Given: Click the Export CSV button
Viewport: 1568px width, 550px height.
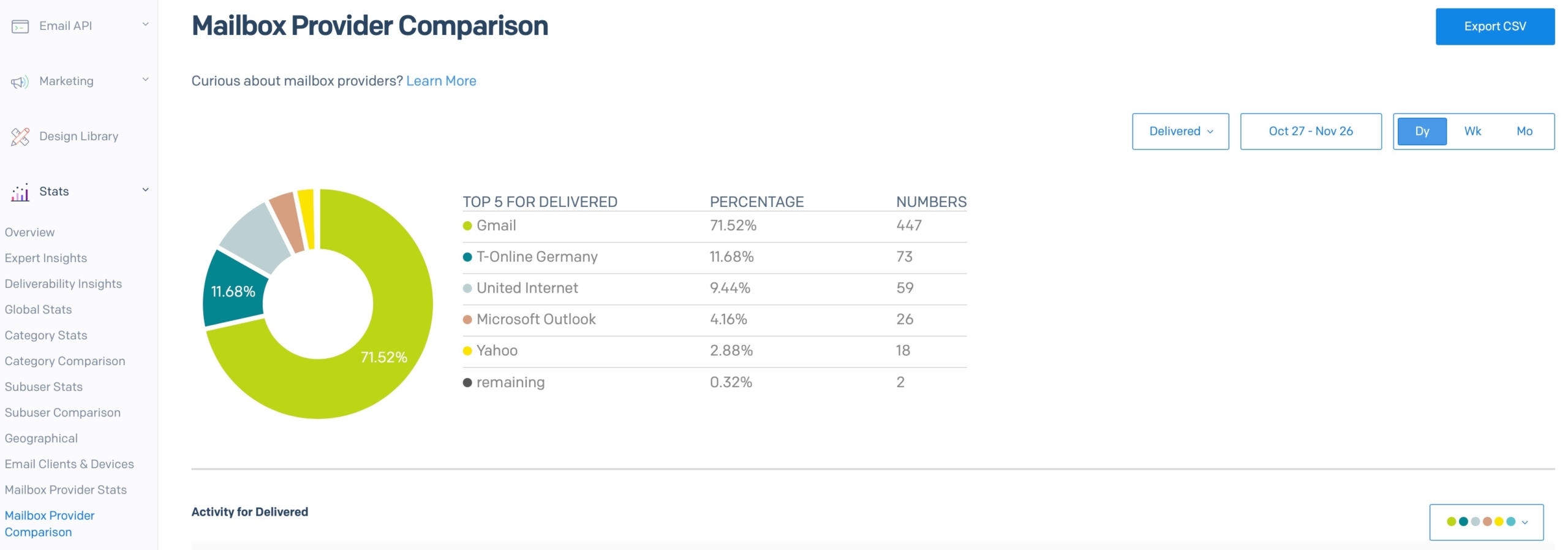Looking at the screenshot, I should click(x=1494, y=26).
